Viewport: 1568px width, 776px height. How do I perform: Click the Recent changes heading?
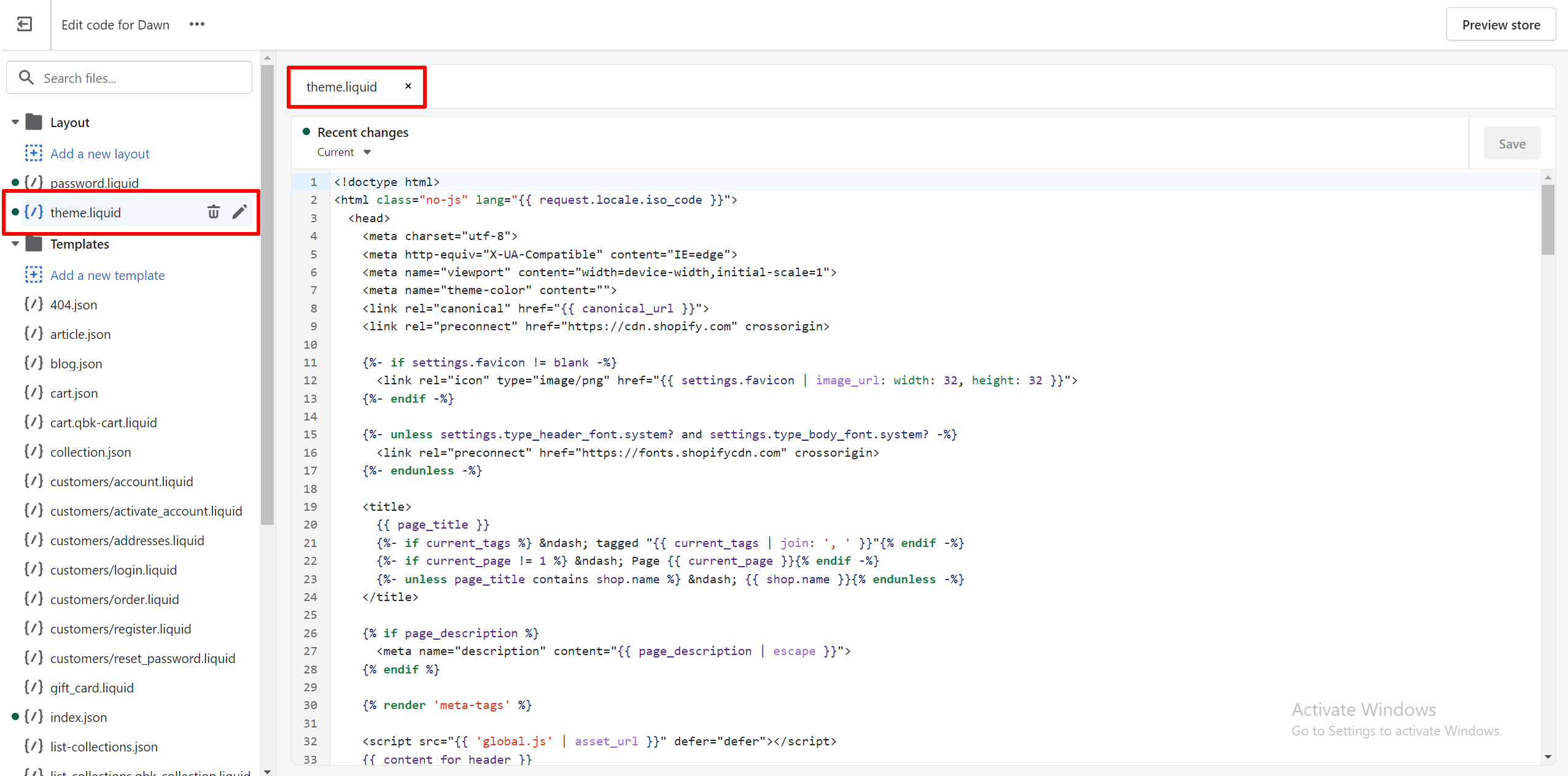(x=363, y=132)
